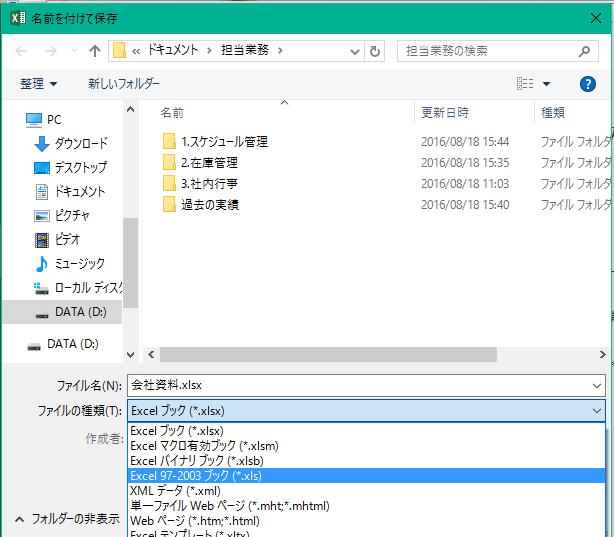614x537 pixels.
Task: Select 担当業務 in the address path
Action: pos(245,50)
